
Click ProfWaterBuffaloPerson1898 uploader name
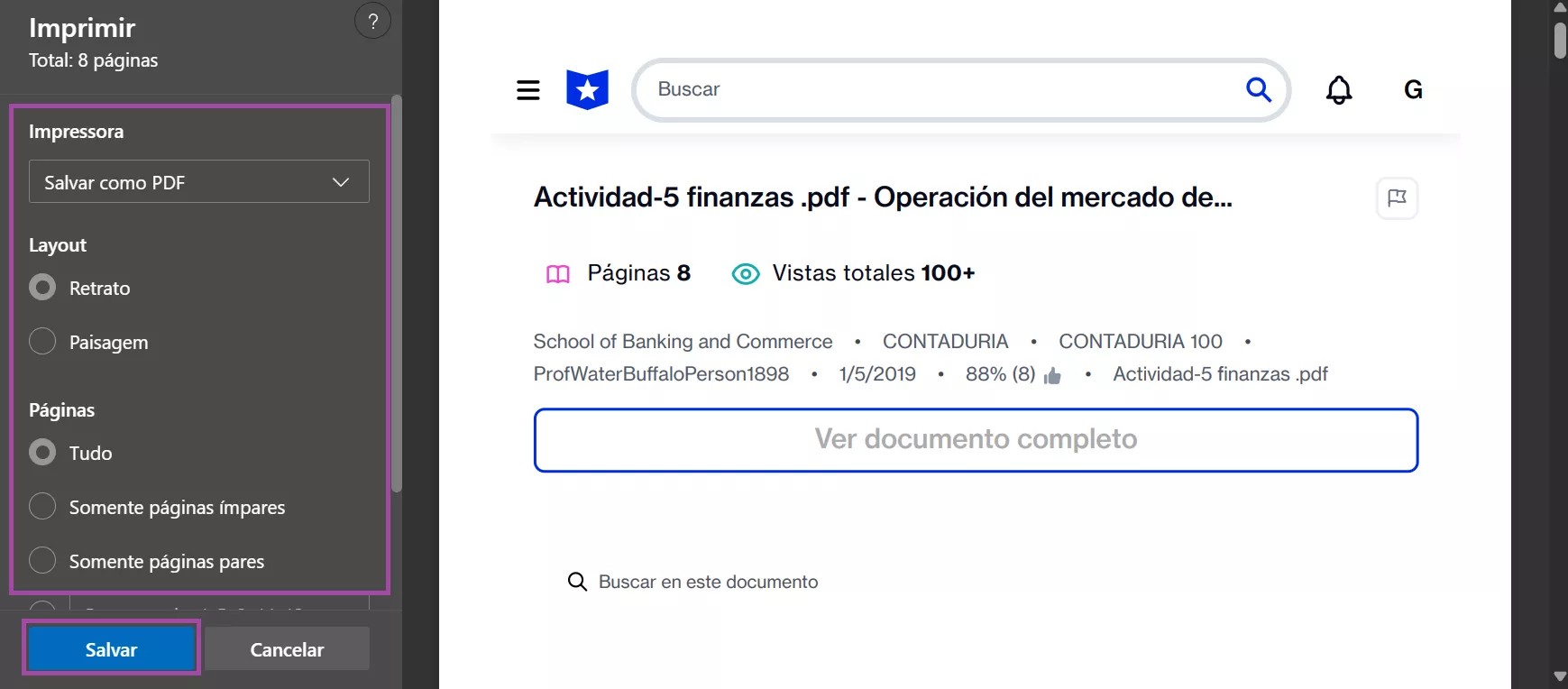coord(661,373)
